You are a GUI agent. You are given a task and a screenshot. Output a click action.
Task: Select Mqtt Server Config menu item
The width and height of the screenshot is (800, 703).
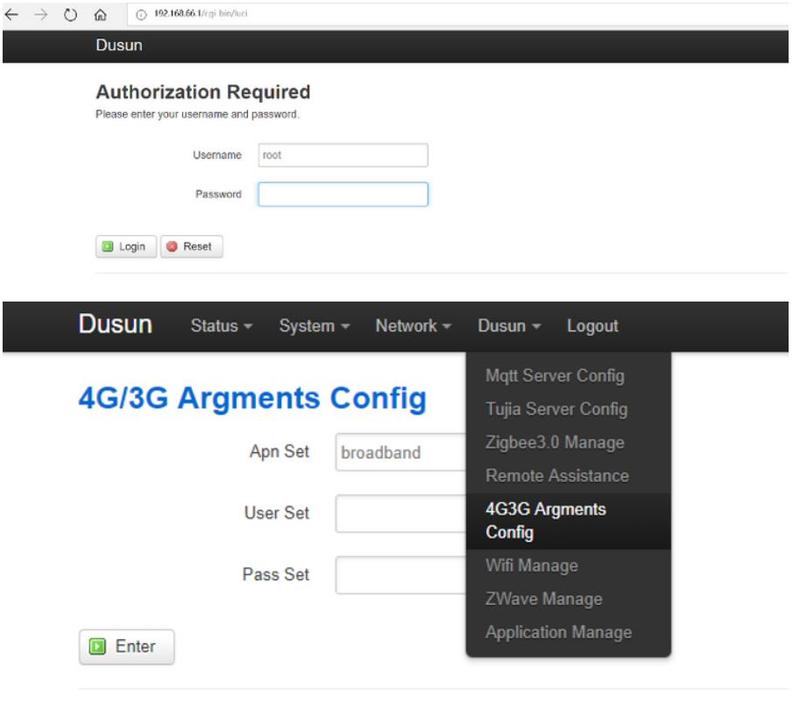(x=568, y=376)
